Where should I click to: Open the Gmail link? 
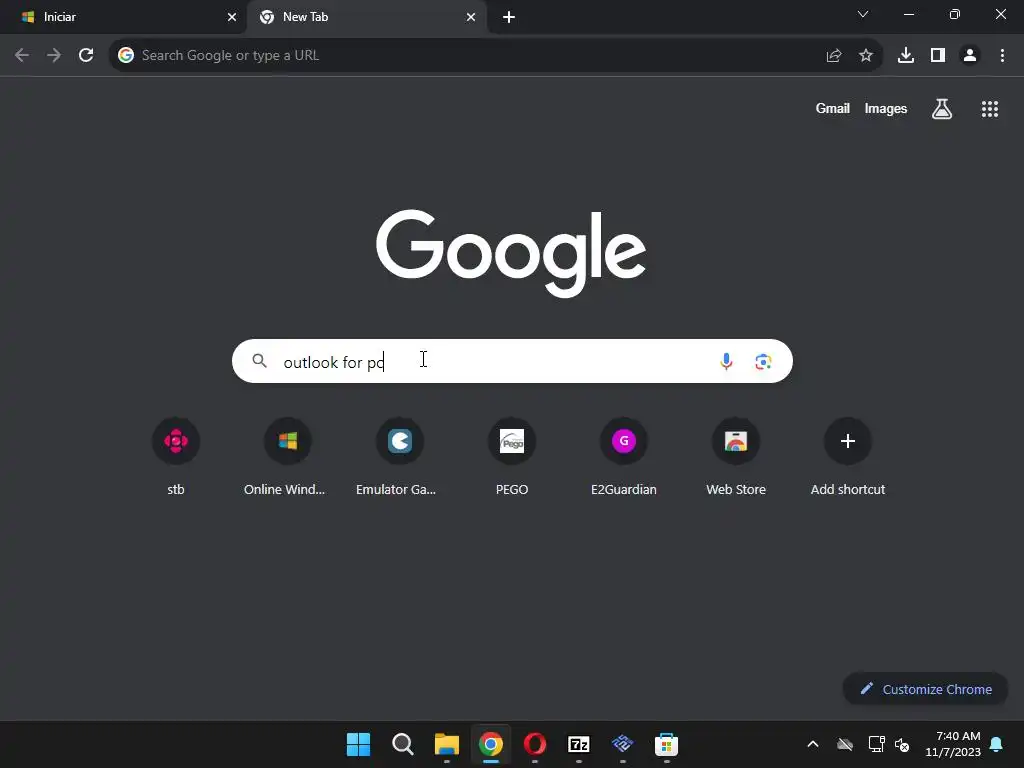833,108
